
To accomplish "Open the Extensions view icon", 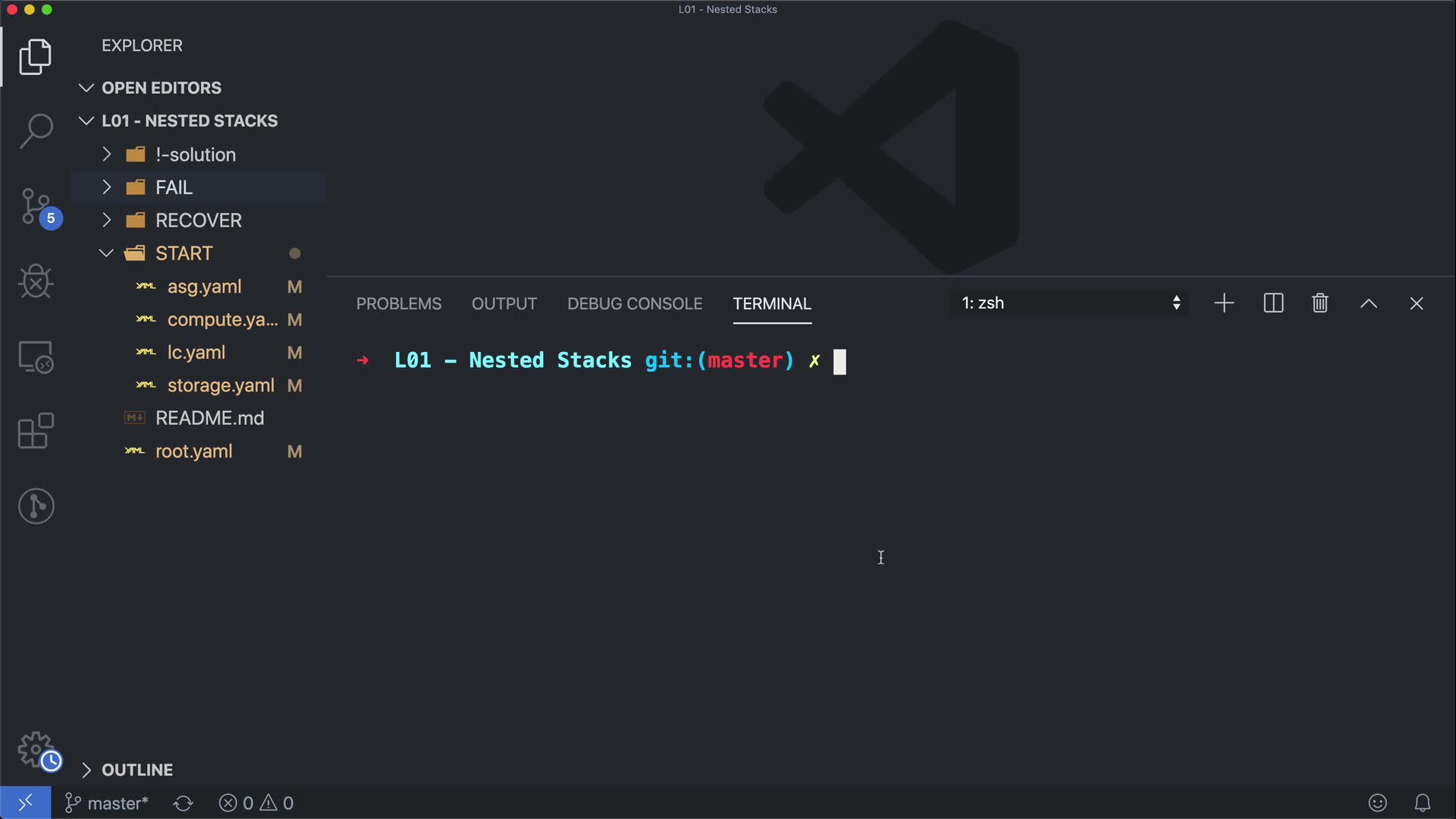I will pyautogui.click(x=36, y=431).
